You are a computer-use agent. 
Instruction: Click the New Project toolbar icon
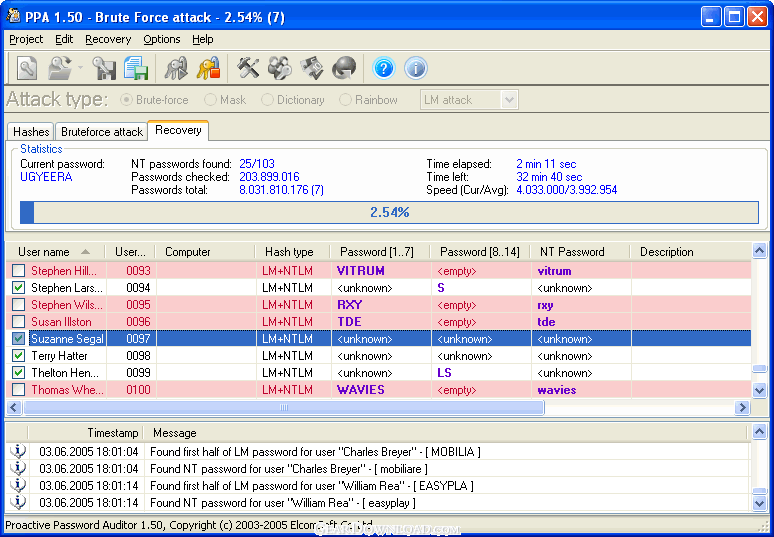pos(27,68)
